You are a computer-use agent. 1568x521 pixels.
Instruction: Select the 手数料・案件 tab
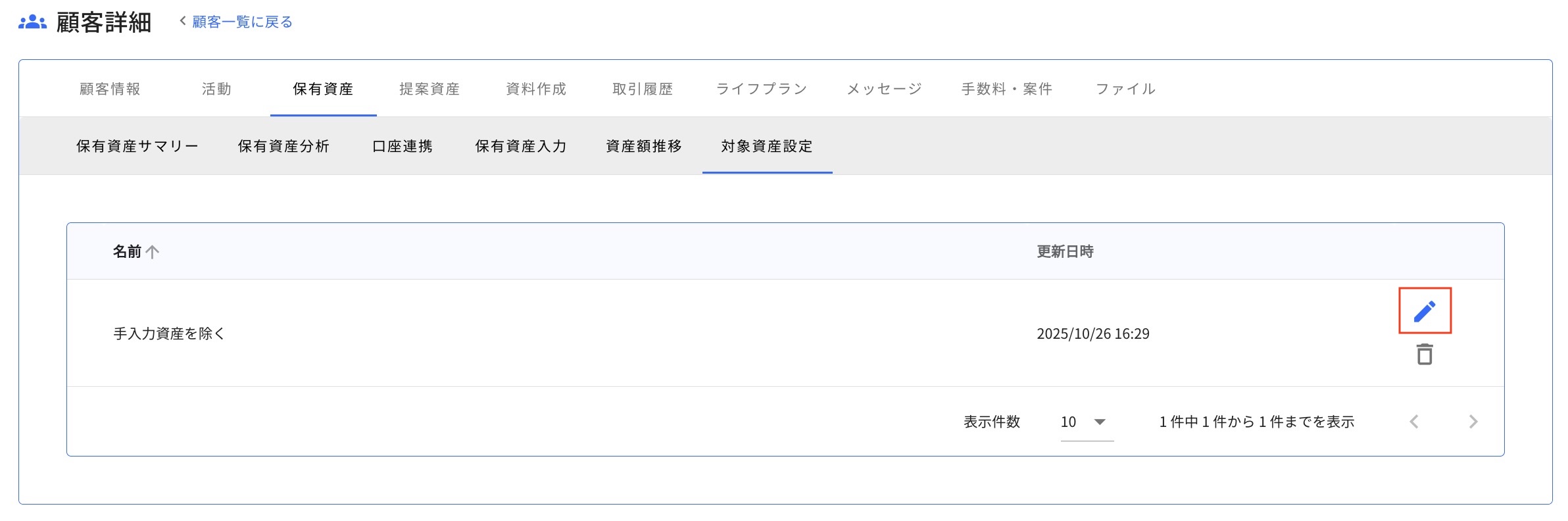(x=1007, y=89)
